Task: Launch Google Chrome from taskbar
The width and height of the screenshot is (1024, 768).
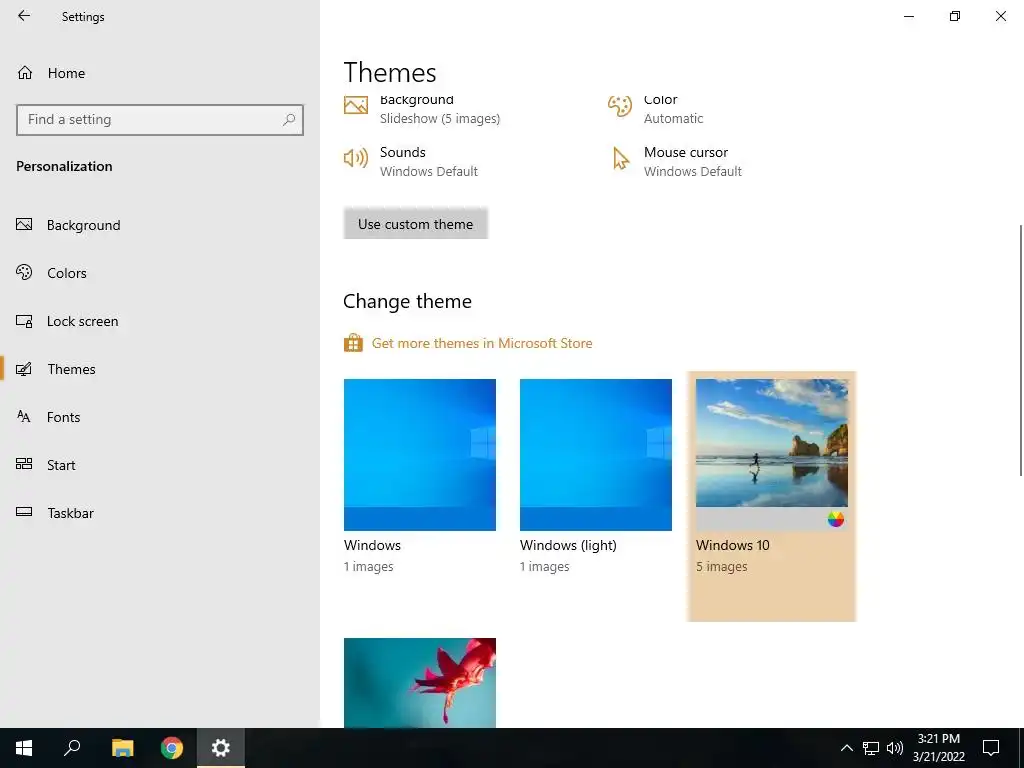Action: pos(172,748)
